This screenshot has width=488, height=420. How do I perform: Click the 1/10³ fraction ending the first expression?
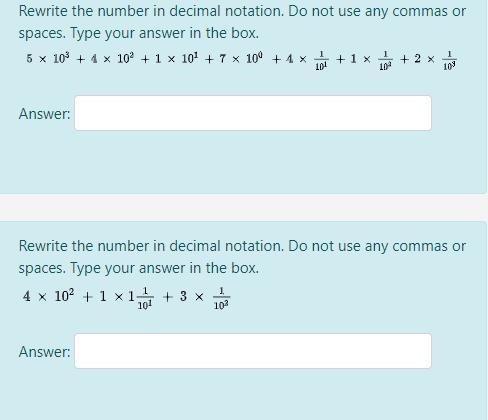pos(449,61)
